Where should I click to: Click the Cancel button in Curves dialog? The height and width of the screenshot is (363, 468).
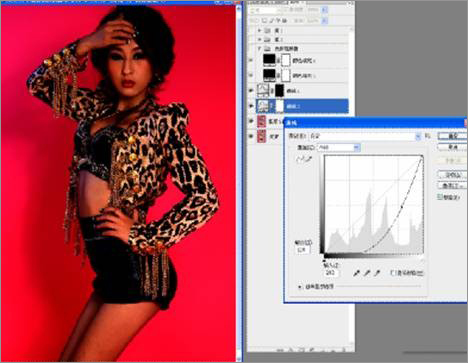tap(452, 147)
